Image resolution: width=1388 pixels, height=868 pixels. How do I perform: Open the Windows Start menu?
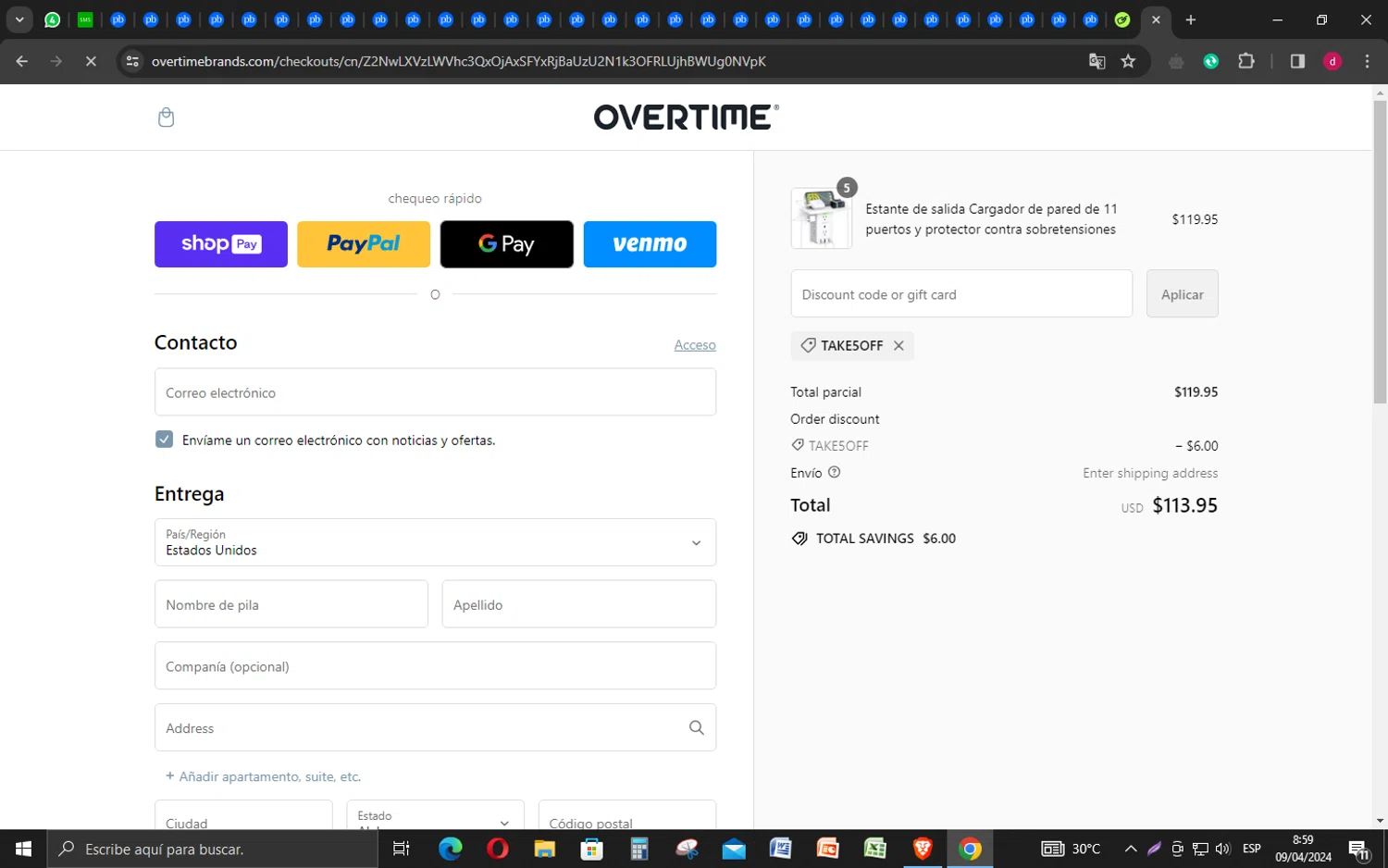(23, 849)
